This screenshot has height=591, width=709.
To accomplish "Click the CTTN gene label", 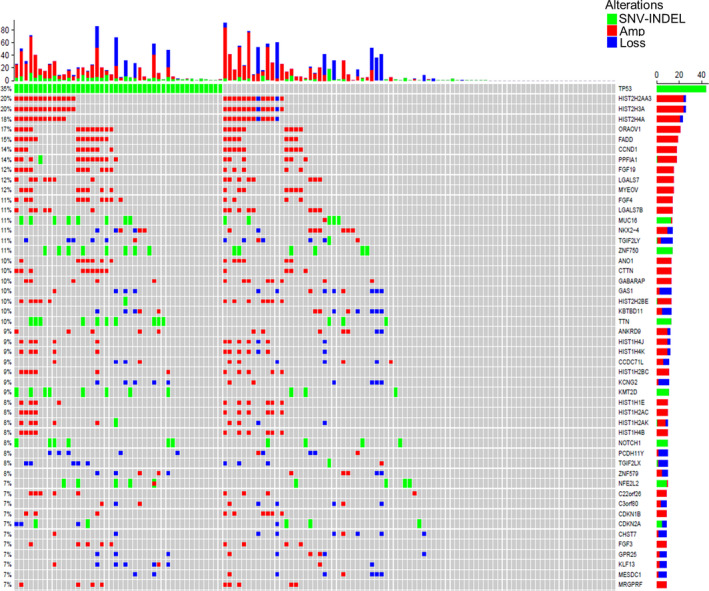I will pos(626,271).
